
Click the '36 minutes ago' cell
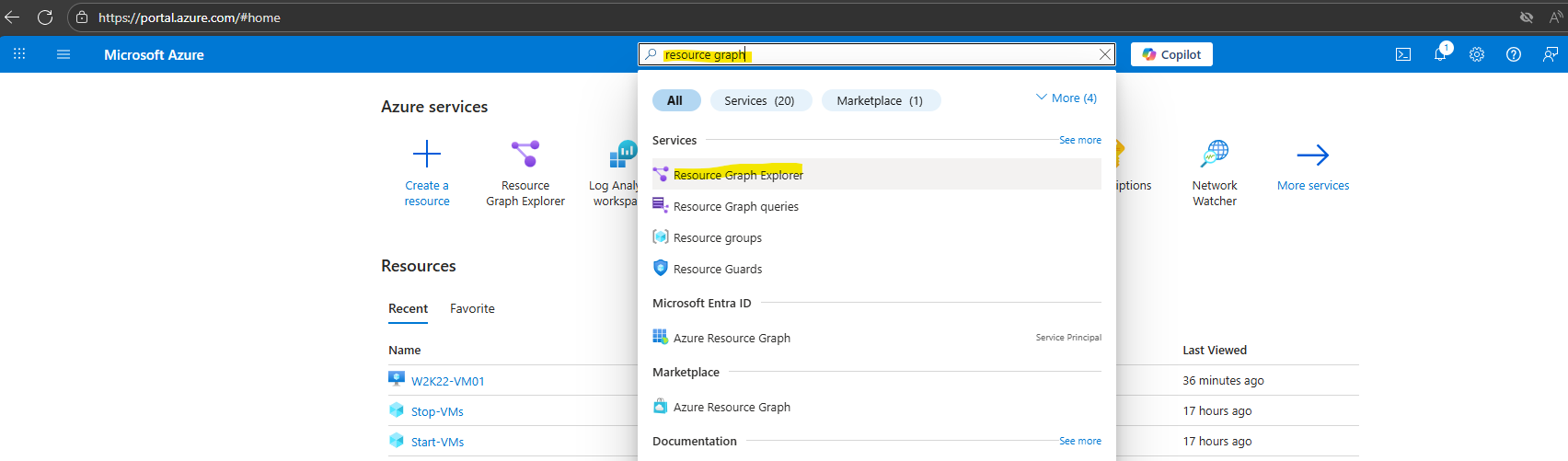[x=1223, y=380]
